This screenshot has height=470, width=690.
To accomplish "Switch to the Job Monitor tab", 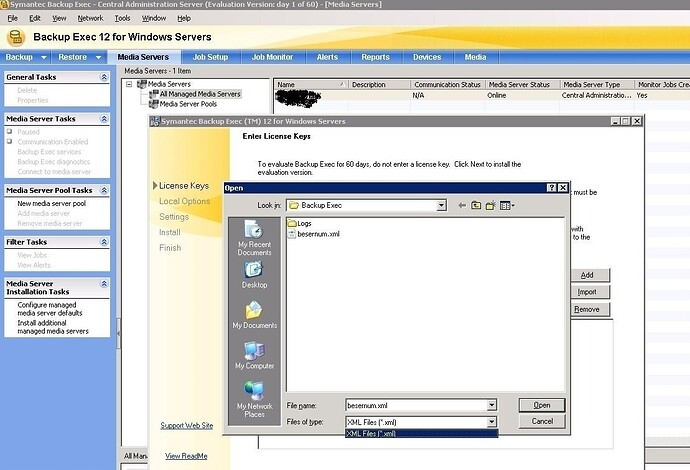I will pos(272,57).
